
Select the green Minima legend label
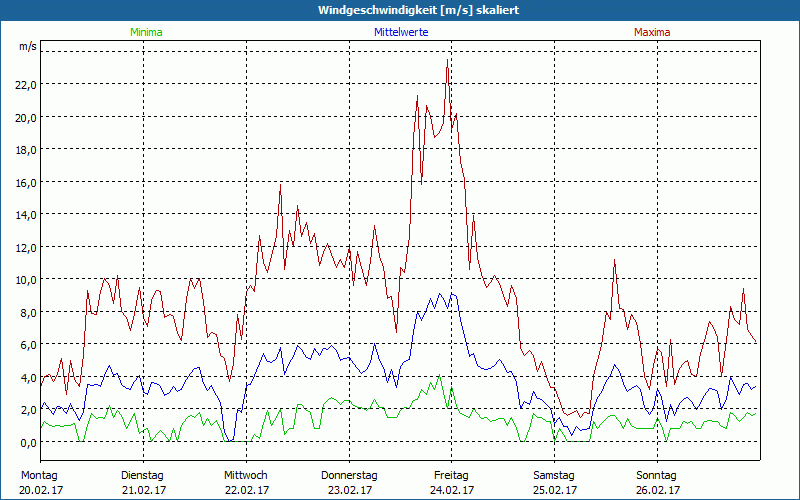(x=146, y=32)
